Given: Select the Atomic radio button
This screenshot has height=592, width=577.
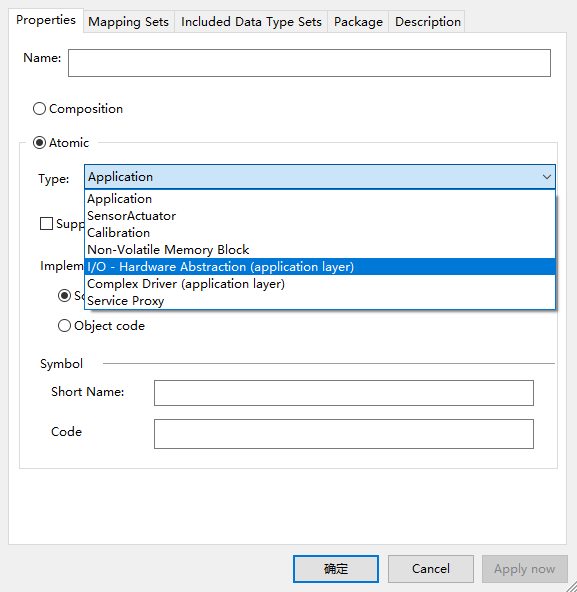Looking at the screenshot, I should pyautogui.click(x=39, y=143).
